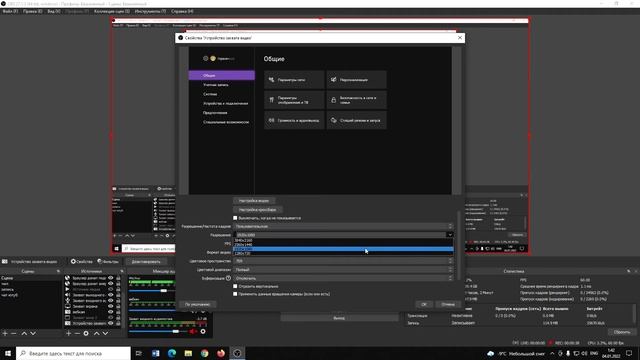The width and height of the screenshot is (640, 360).
Task: Choose highlighted 1920x1080 resolution option
Action: 343,249
